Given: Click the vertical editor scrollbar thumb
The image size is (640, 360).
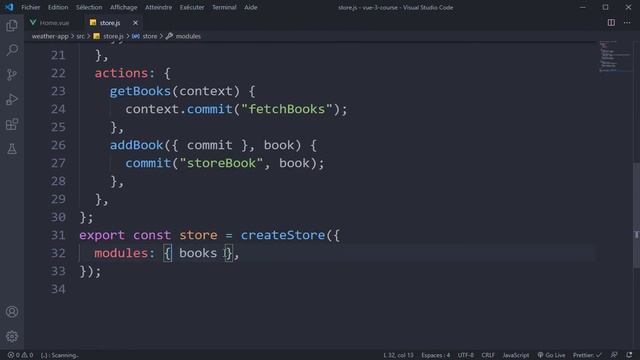Looking at the screenshot, I should pos(636,215).
